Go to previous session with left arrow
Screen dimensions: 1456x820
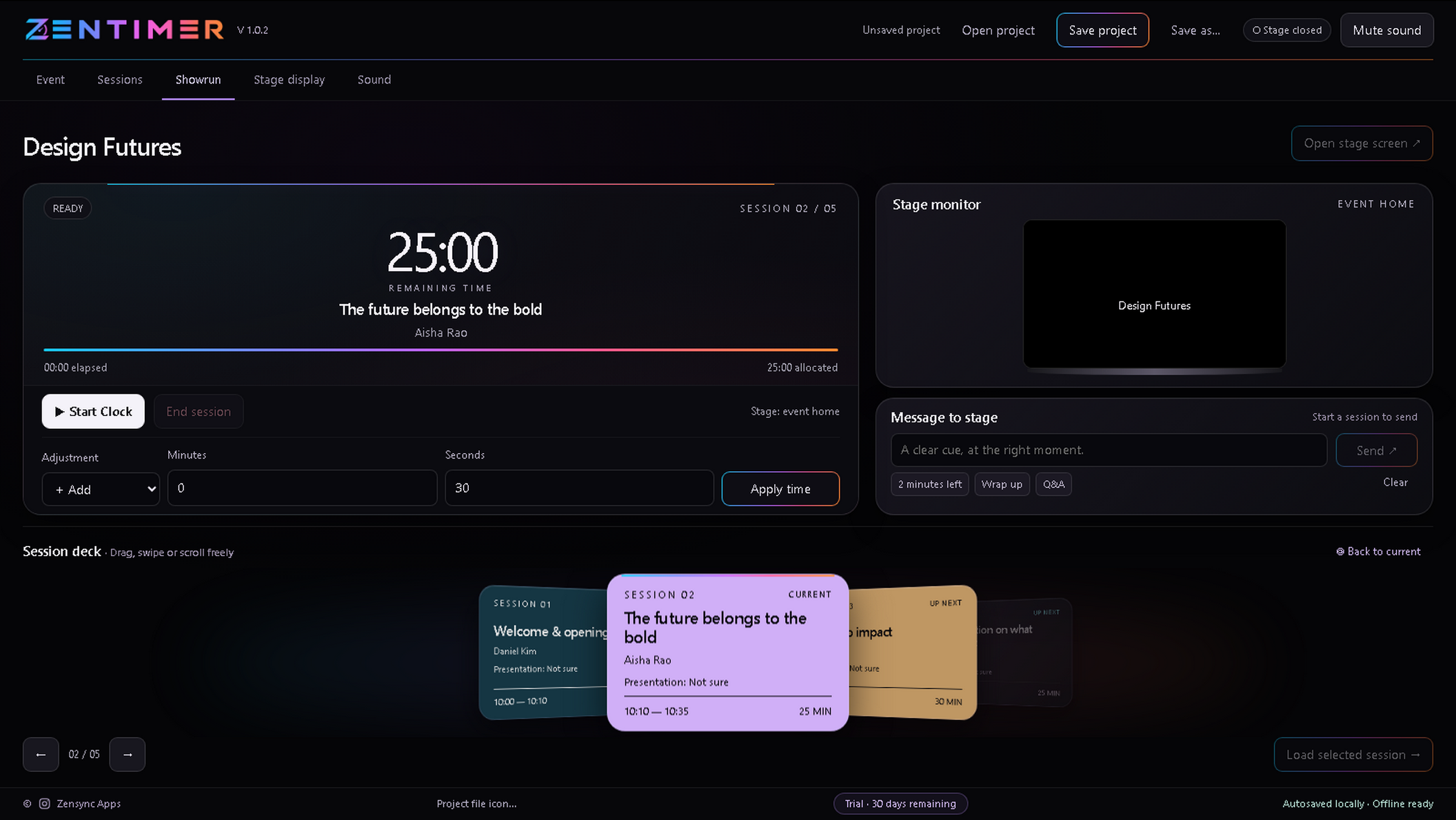coord(41,754)
